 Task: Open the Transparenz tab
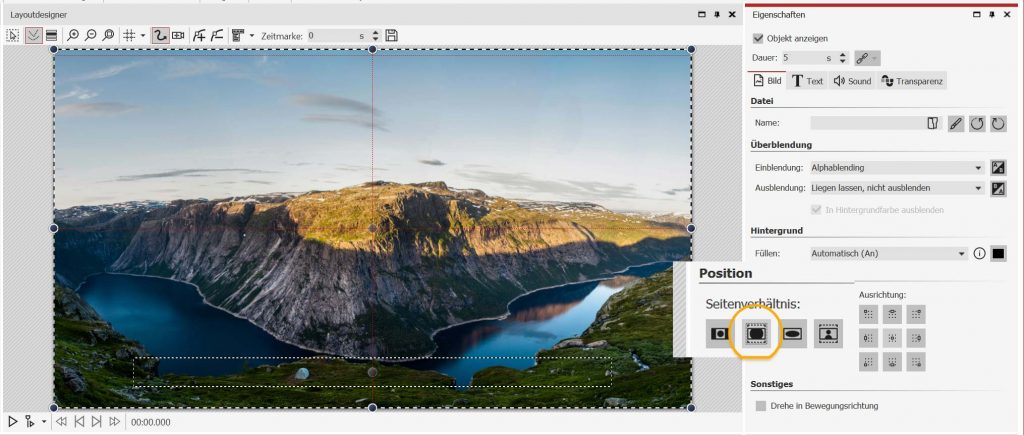912,81
